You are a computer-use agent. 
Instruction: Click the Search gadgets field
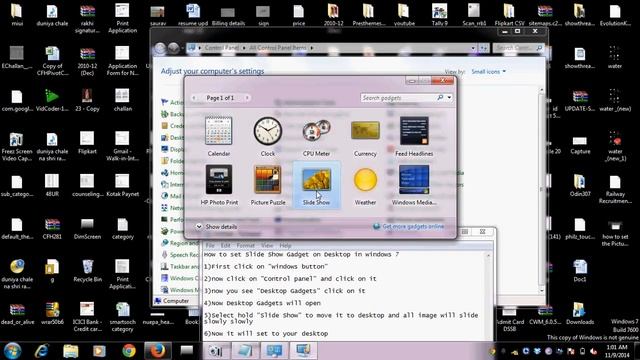coord(398,98)
